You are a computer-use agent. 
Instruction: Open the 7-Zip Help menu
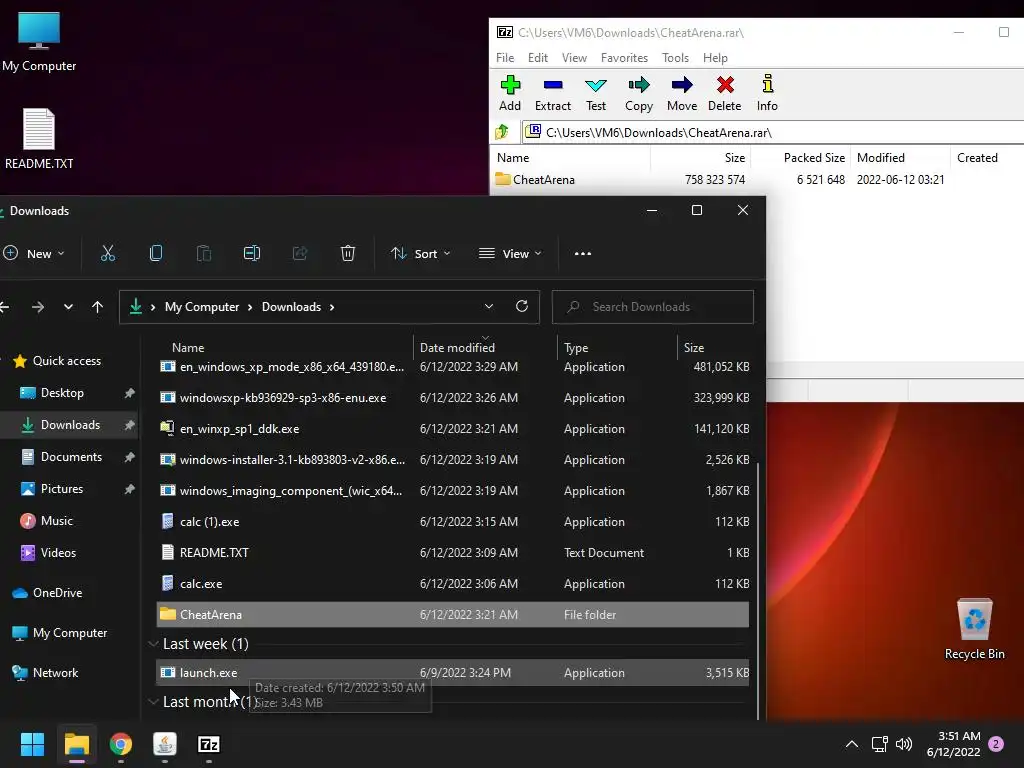tap(715, 57)
